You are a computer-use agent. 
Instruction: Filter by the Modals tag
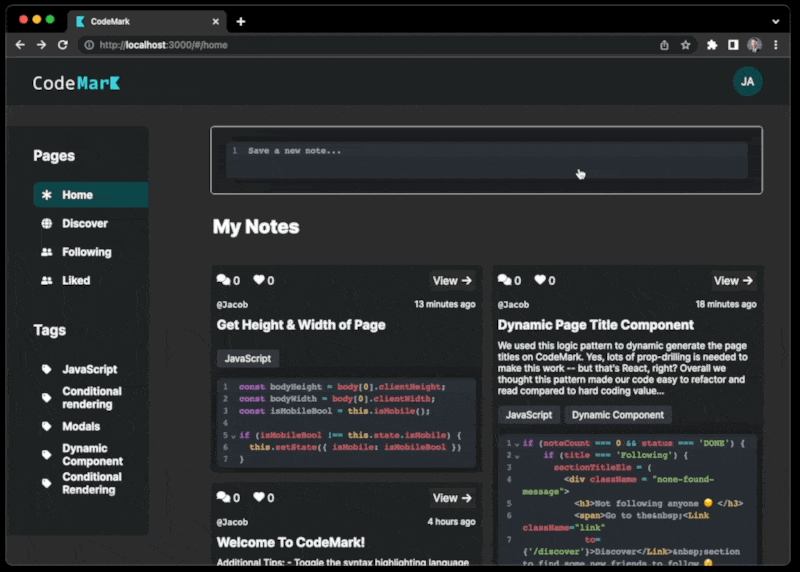click(81, 427)
